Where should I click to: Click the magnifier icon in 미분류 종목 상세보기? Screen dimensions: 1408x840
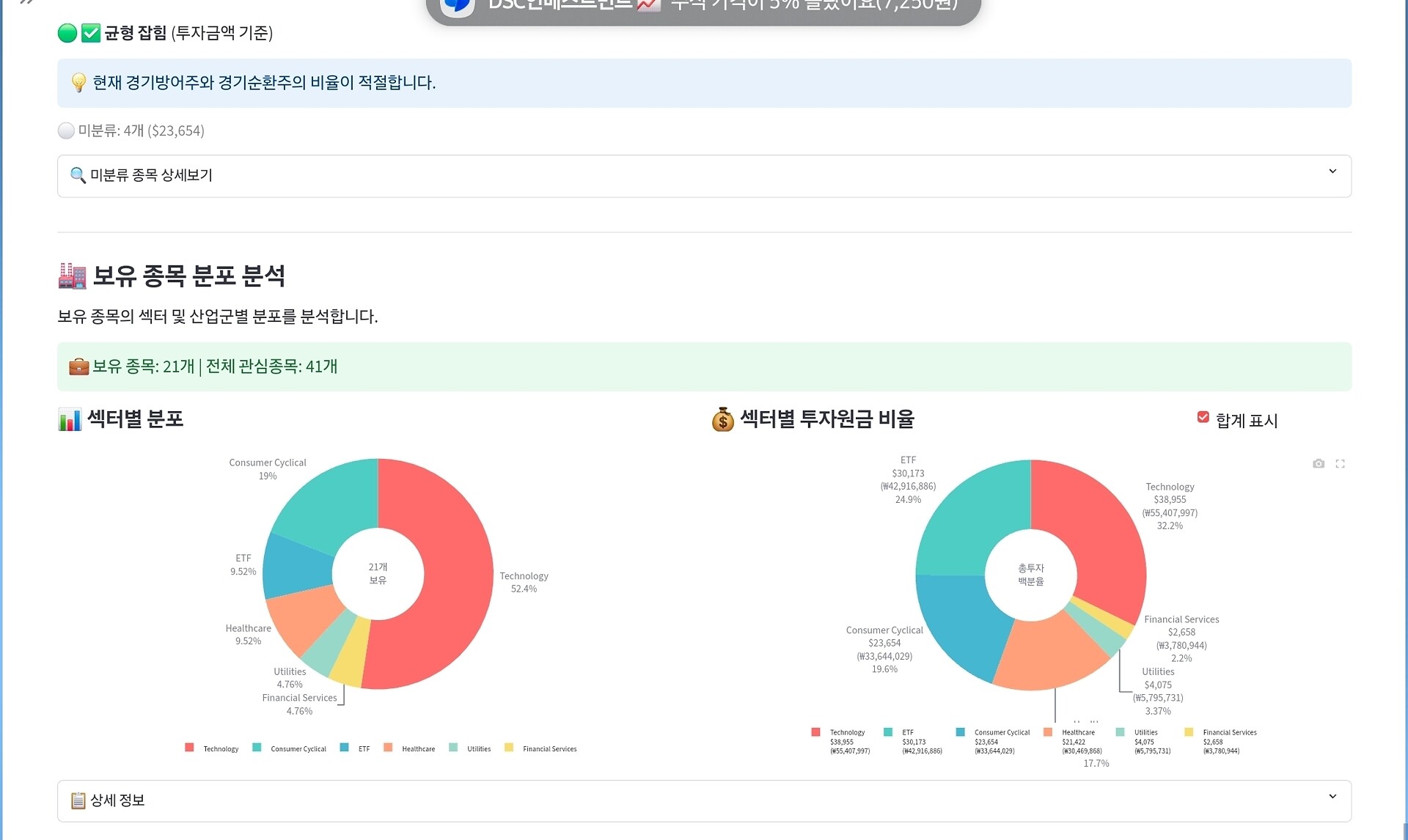[78, 175]
